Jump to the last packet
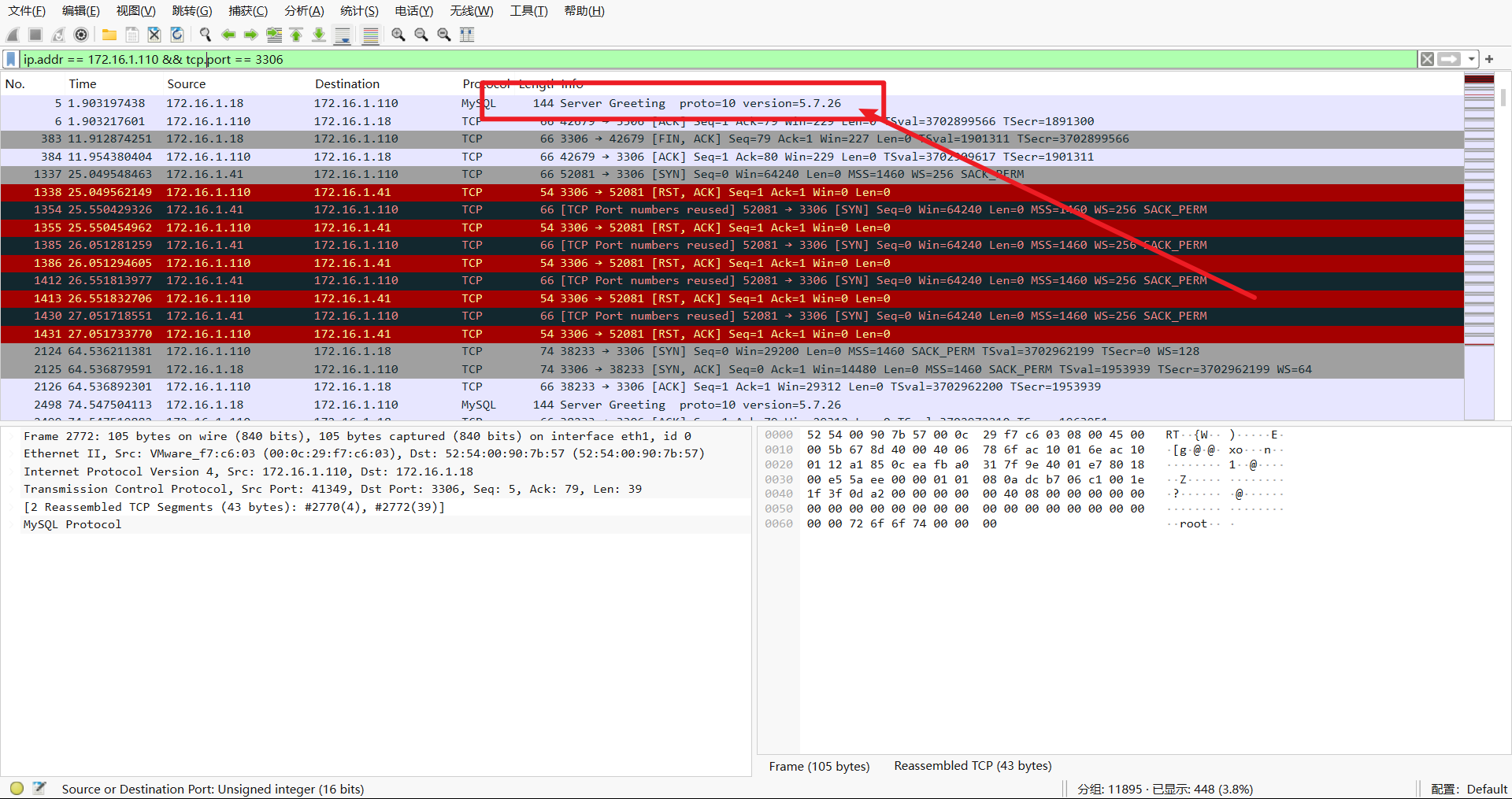 click(319, 35)
